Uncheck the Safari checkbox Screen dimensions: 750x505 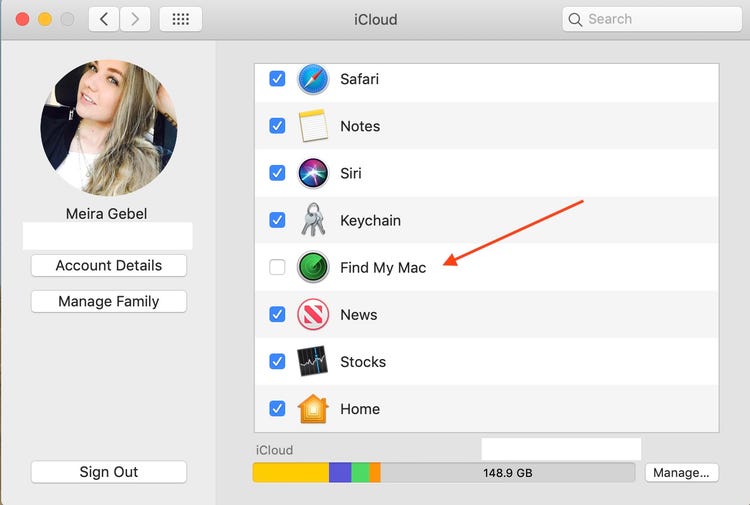tap(277, 78)
